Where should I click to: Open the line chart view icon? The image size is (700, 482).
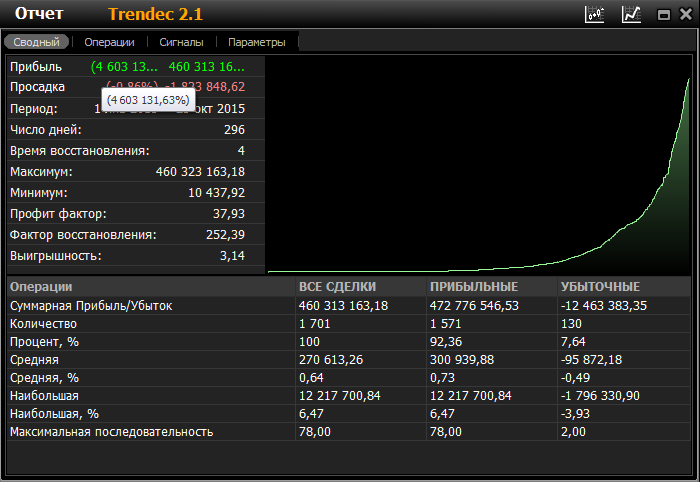pos(631,14)
